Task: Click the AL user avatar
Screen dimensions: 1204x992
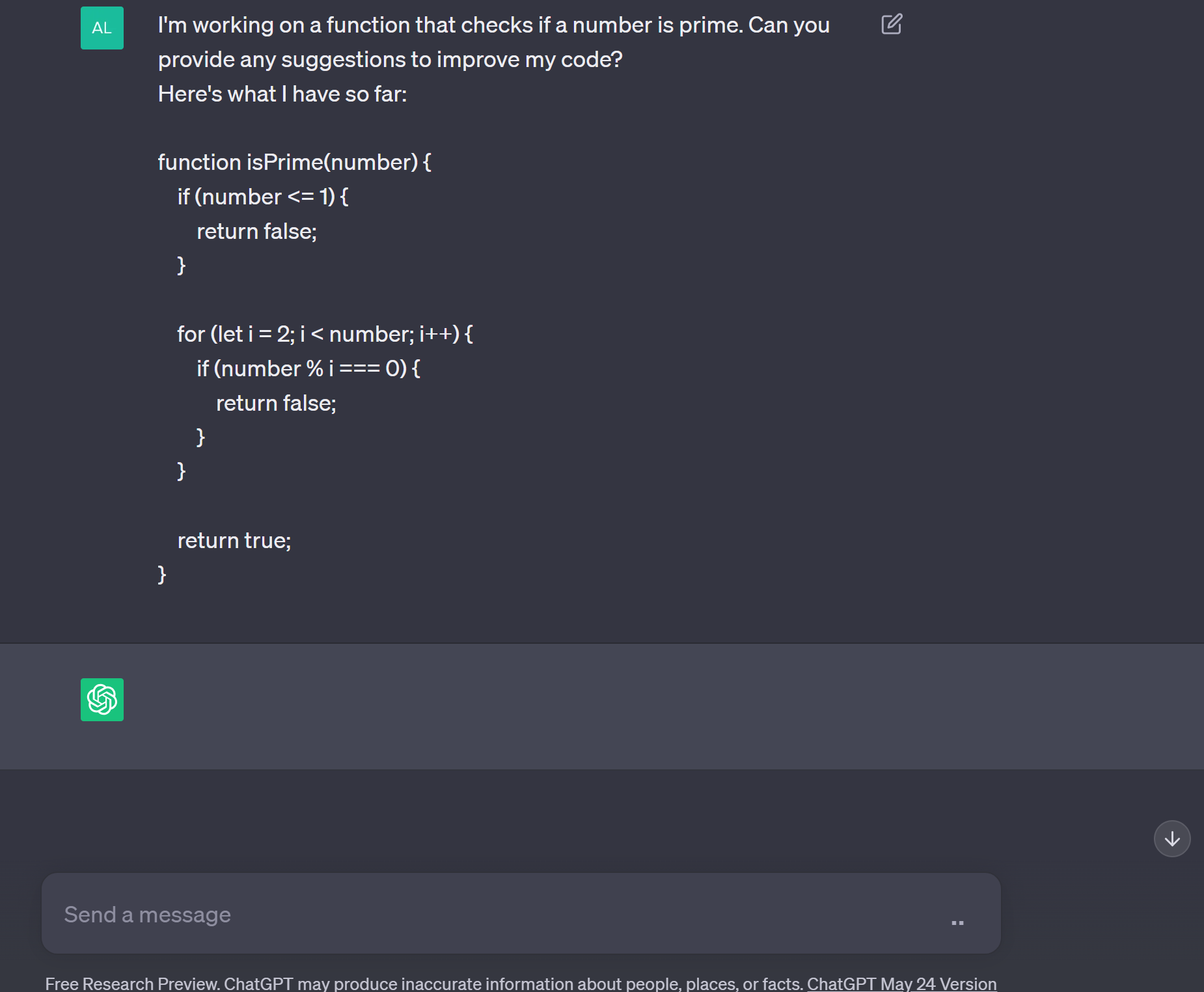Action: click(x=102, y=28)
